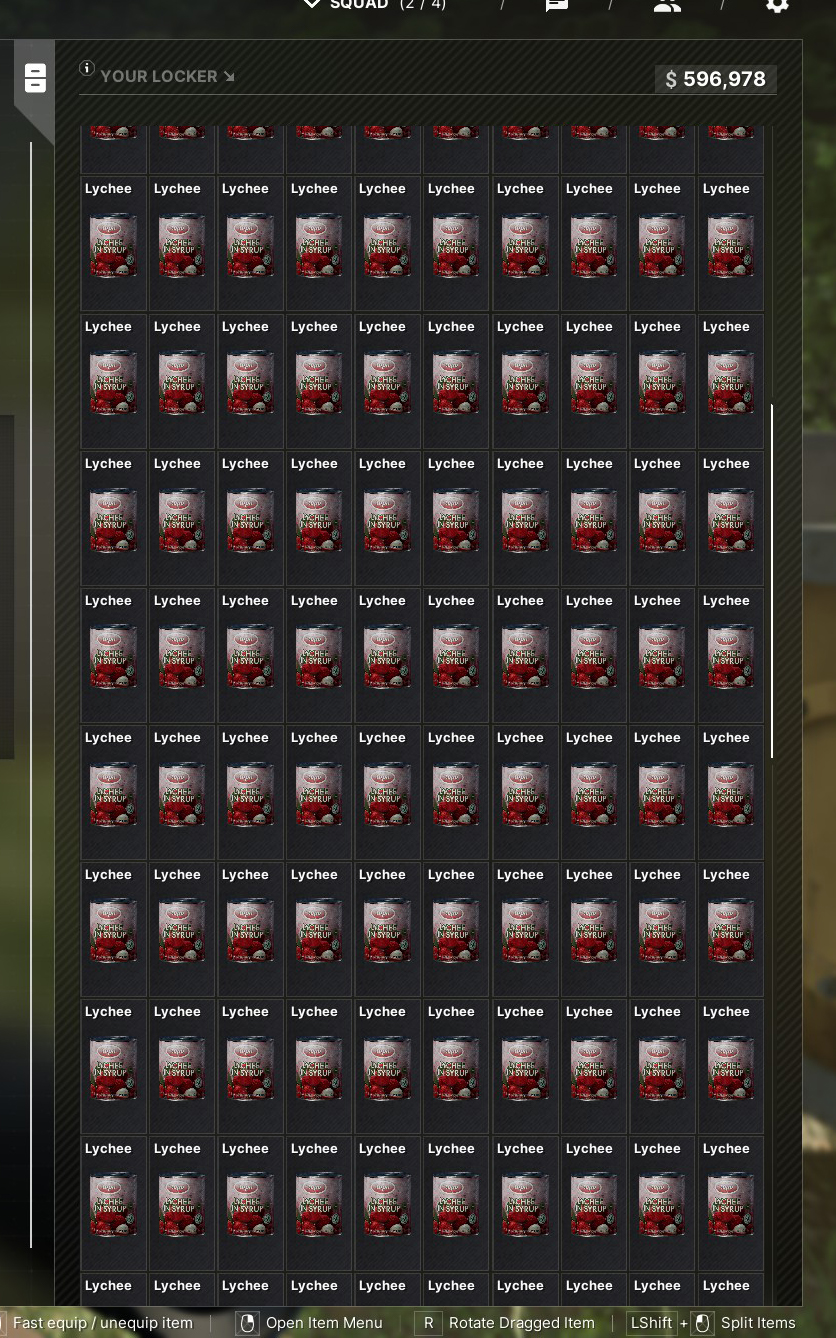
Task: Select the last Lychee can in bottom full row
Action: pyautogui.click(x=730, y=1203)
